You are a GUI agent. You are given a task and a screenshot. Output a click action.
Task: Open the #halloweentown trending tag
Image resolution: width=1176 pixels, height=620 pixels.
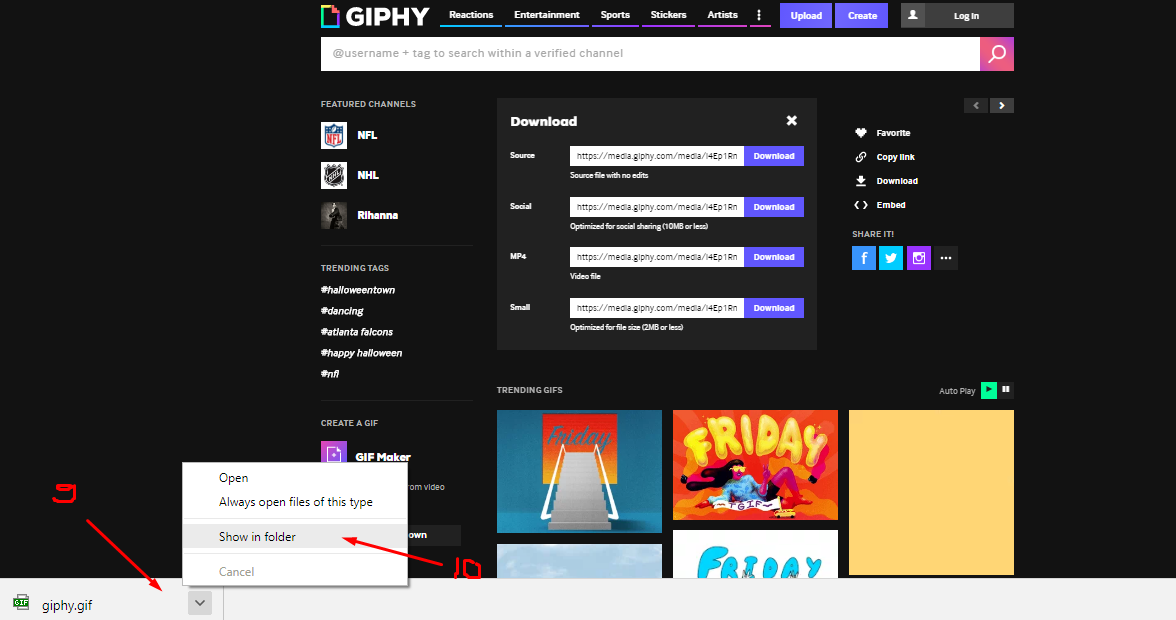click(x=358, y=290)
